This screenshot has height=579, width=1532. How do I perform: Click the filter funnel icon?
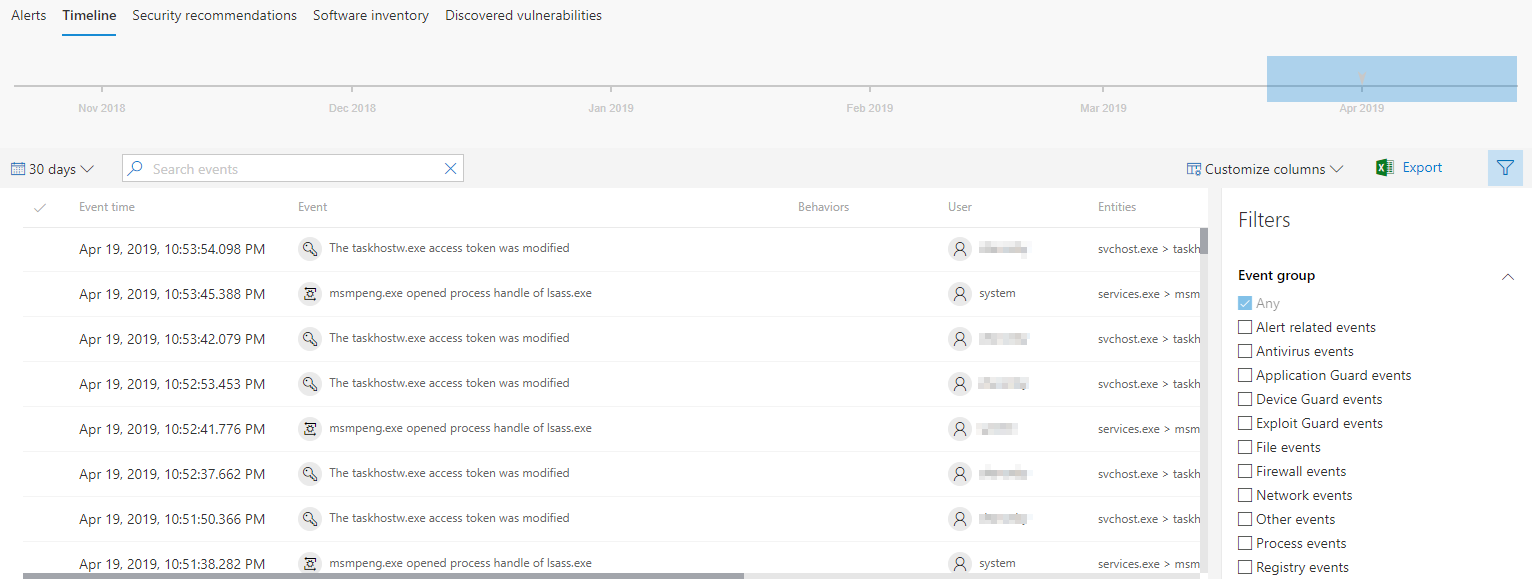(x=1505, y=169)
